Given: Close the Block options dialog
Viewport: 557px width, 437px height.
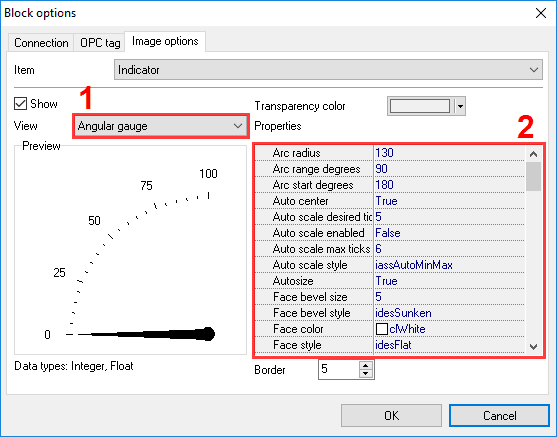Looking at the screenshot, I should coord(541,13).
